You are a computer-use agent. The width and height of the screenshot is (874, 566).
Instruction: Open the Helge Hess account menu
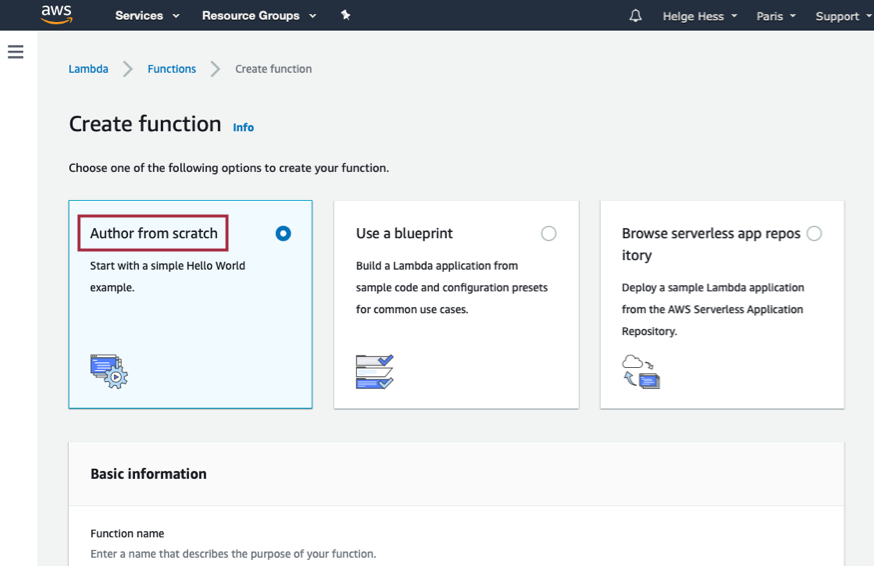[x=700, y=16]
